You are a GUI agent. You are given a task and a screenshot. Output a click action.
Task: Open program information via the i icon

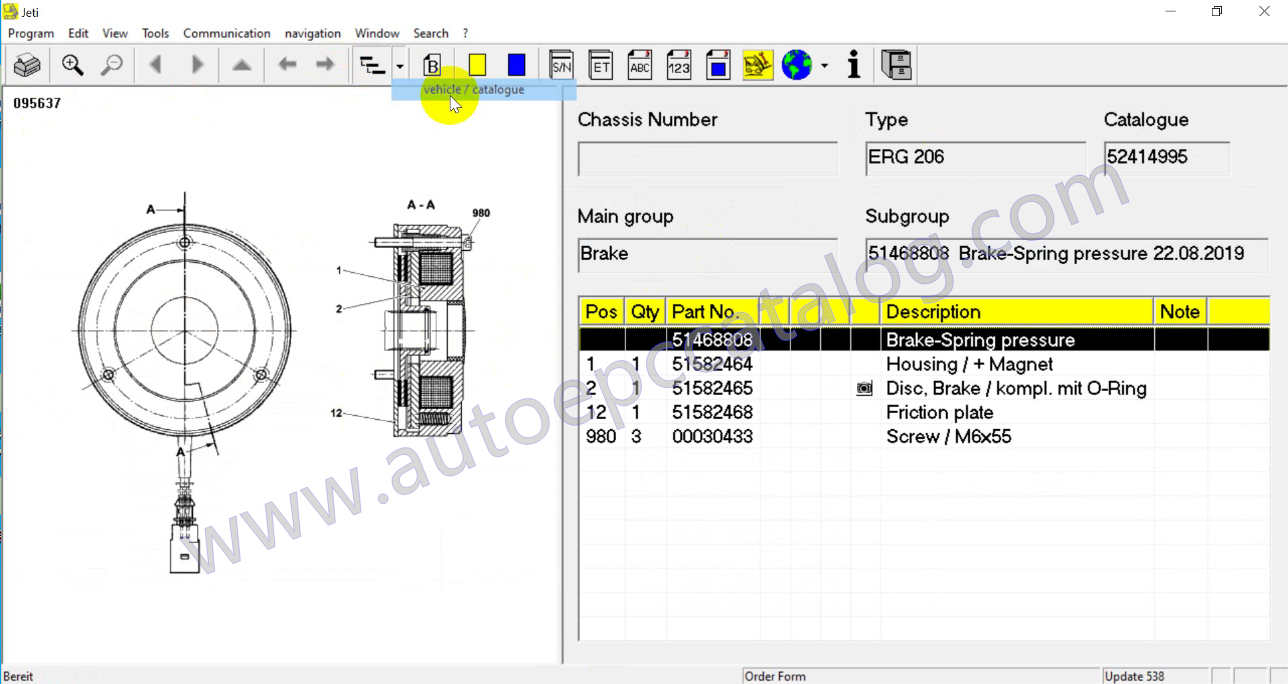[853, 64]
